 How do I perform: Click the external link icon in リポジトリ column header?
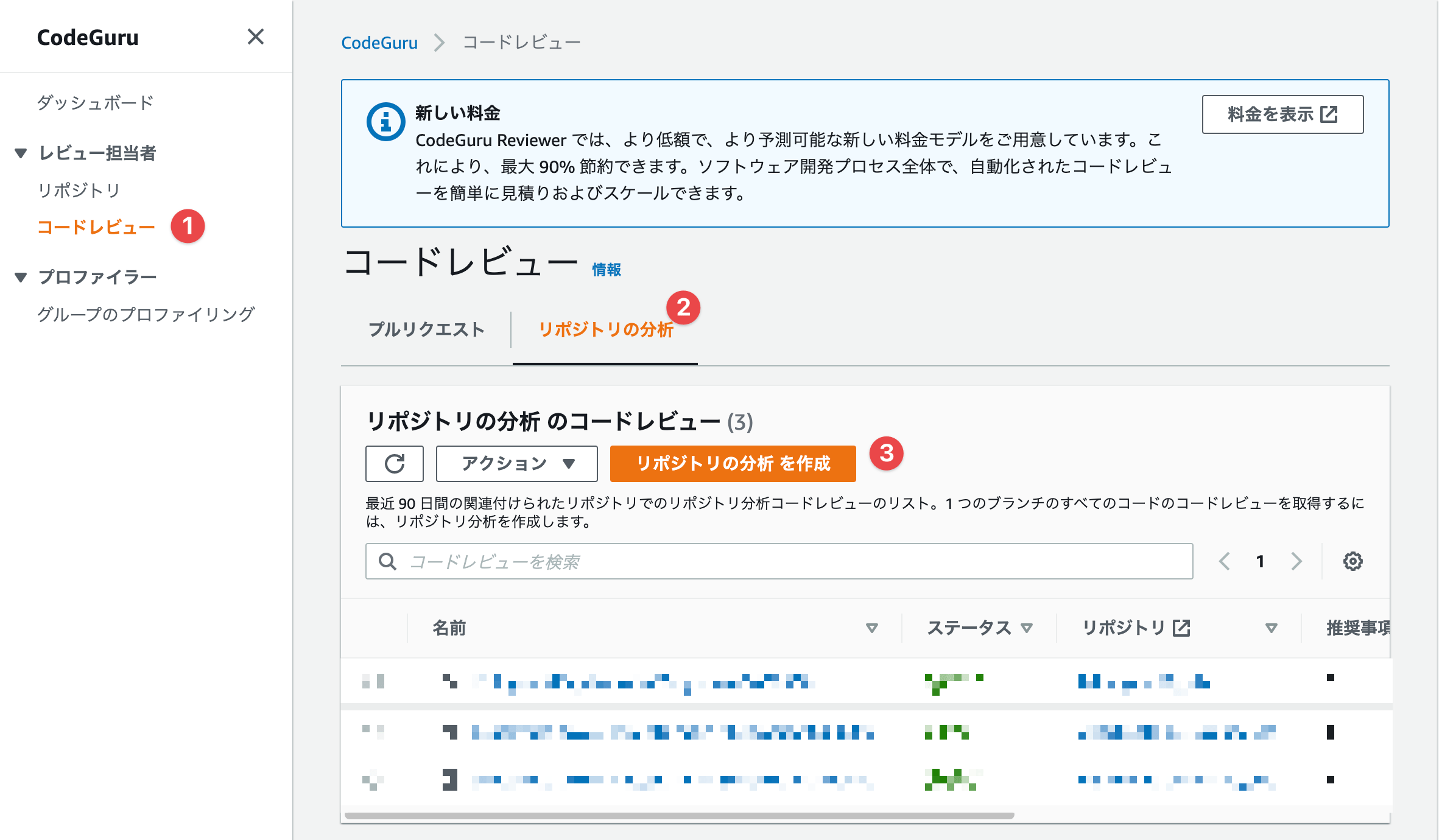point(1181,628)
